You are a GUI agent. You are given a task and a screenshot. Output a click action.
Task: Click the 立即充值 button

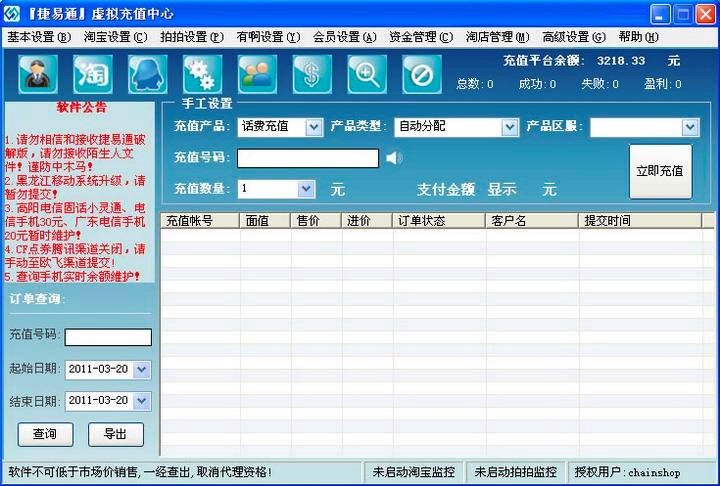[x=660, y=171]
